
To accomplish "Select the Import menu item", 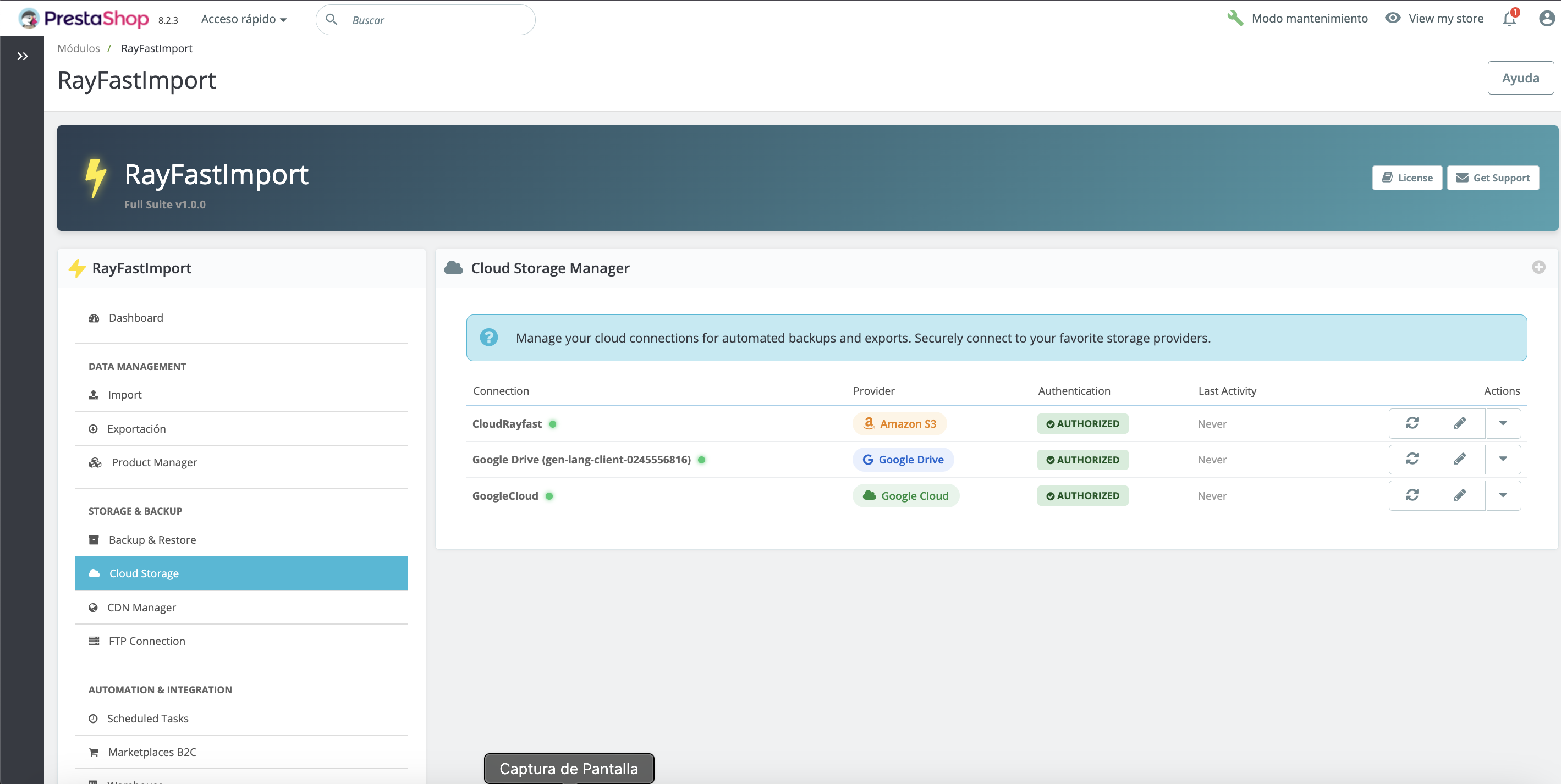I will [x=124, y=394].
